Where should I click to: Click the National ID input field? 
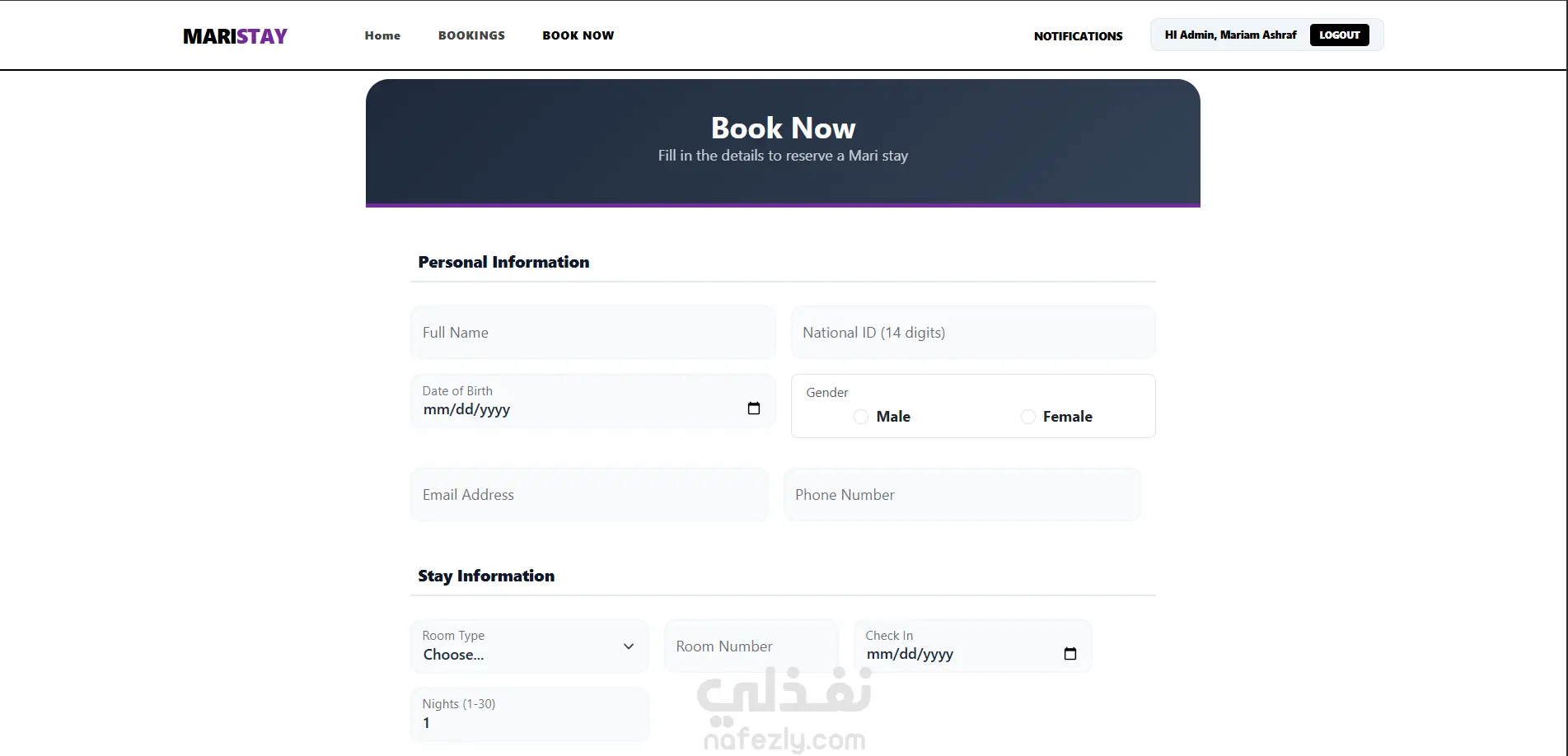click(x=972, y=333)
